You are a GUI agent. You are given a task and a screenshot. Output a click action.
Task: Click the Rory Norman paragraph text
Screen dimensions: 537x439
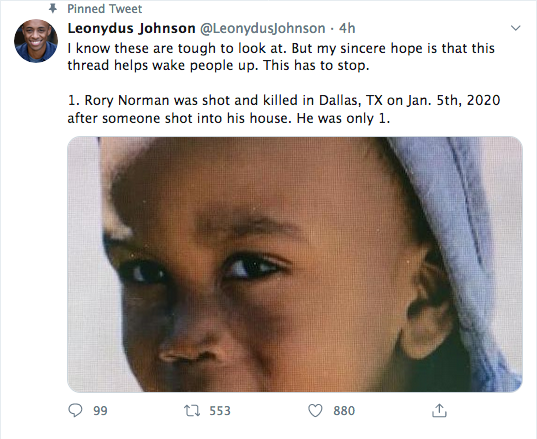284,109
